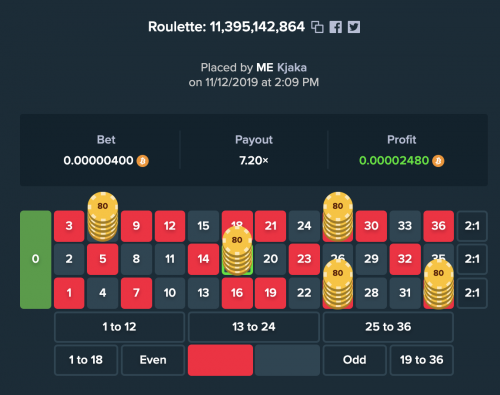Viewport: 500px width, 395px height.
Task: Bet on red number 19
Action: (270, 293)
